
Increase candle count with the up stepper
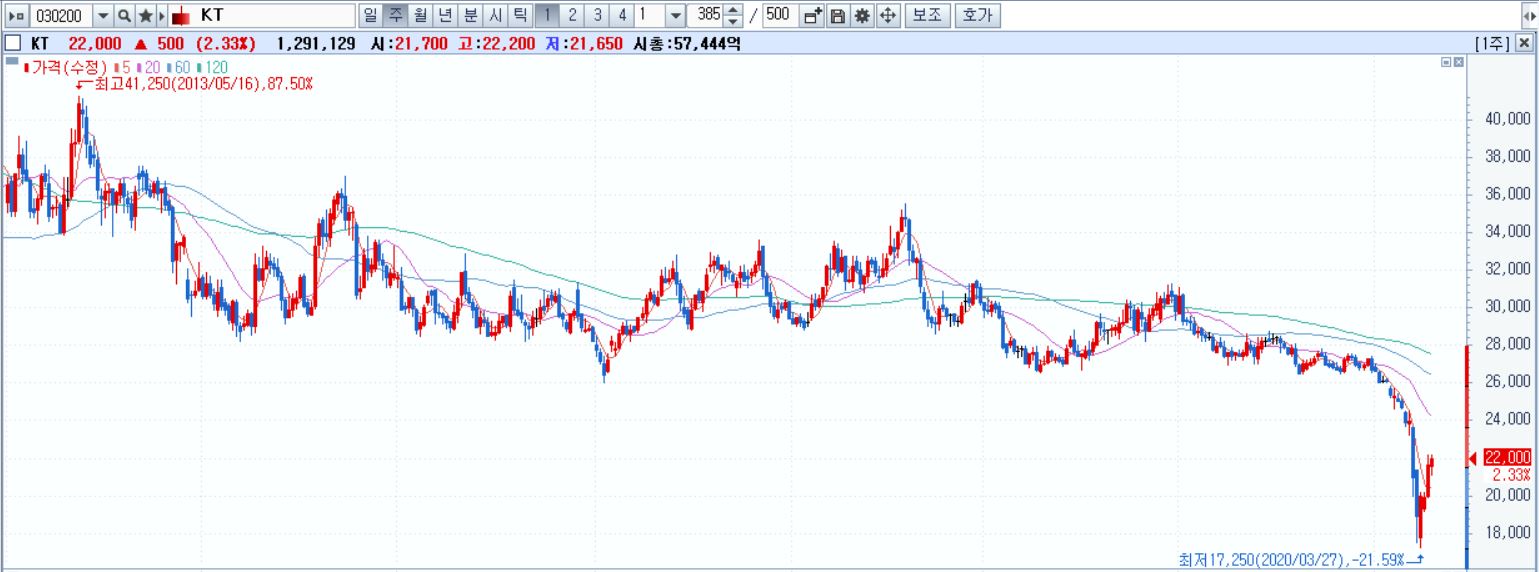(x=734, y=10)
